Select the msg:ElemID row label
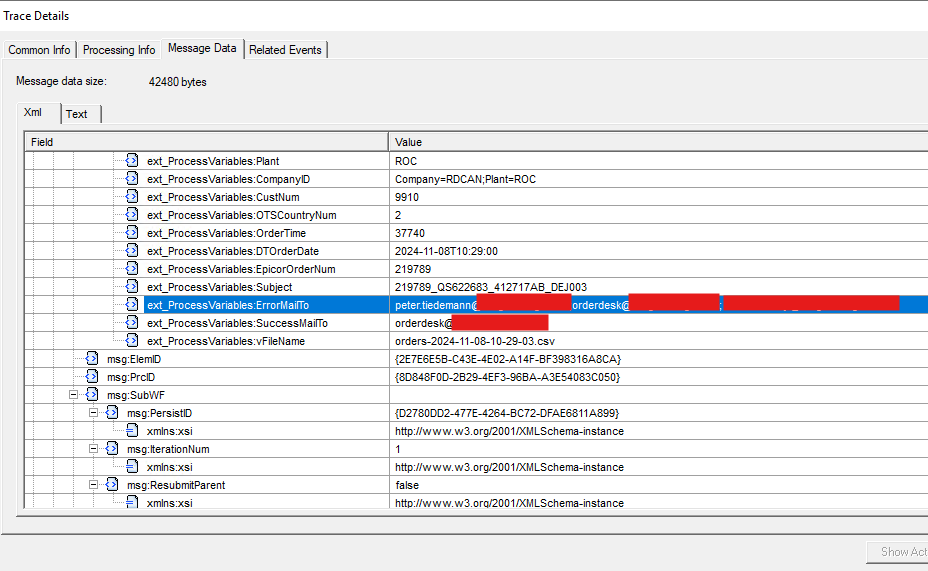 134,359
